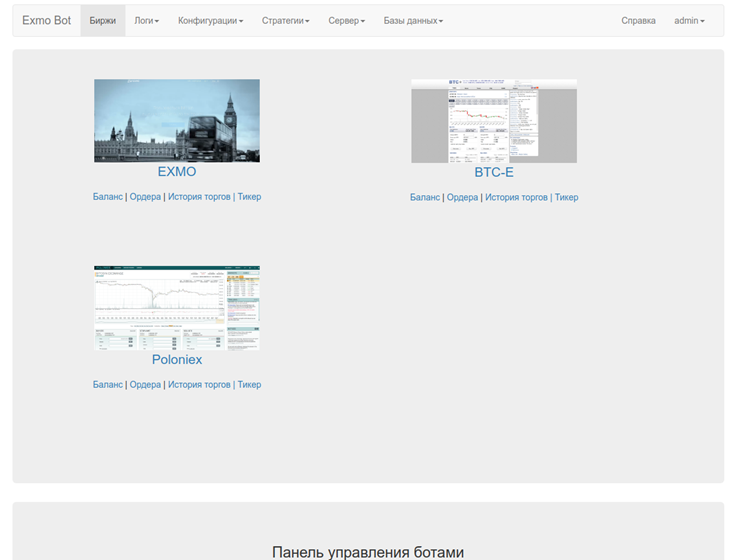Expand the Логи dropdown menu

click(x=146, y=21)
